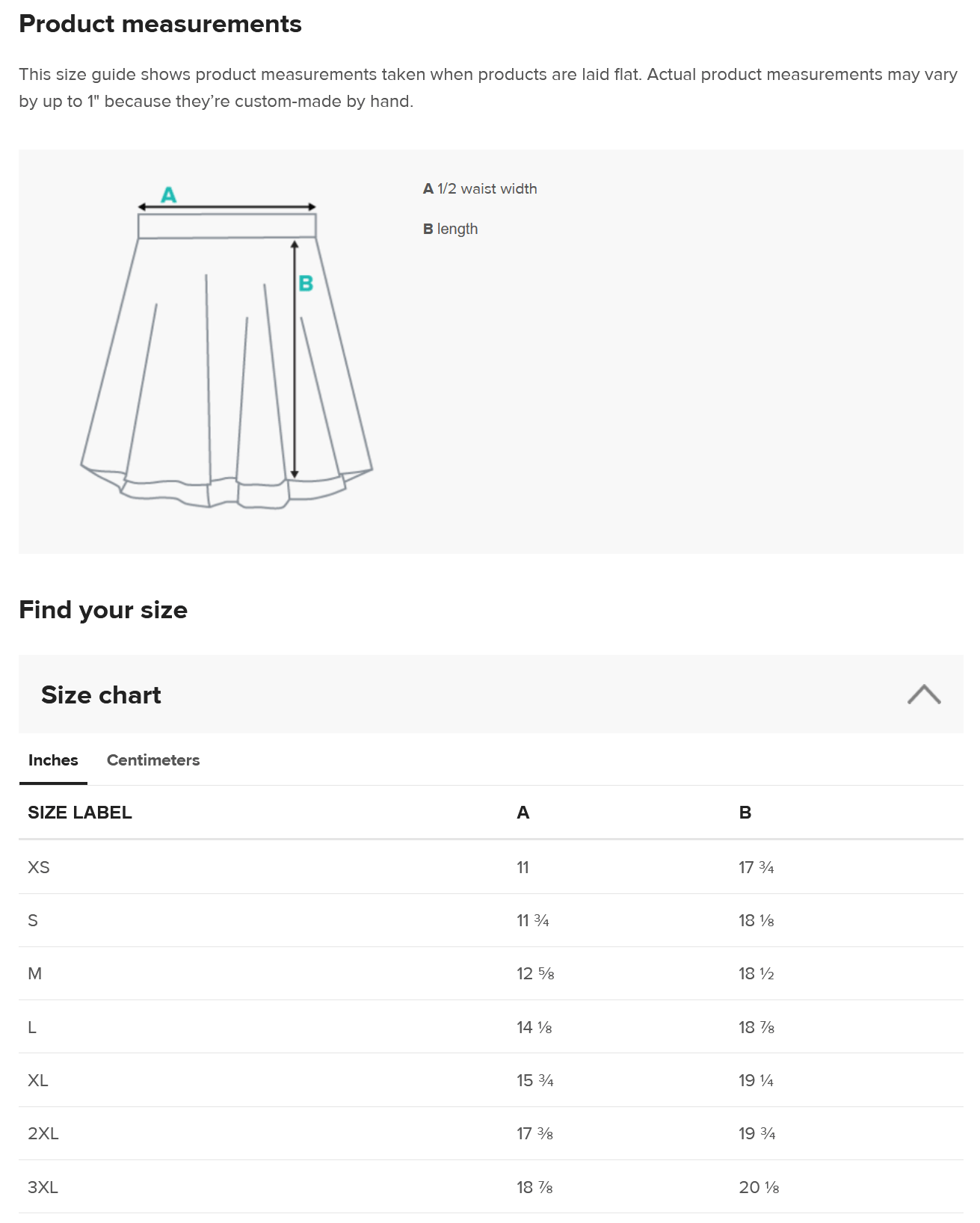
Task: Select the M size label
Action: pyautogui.click(x=35, y=974)
